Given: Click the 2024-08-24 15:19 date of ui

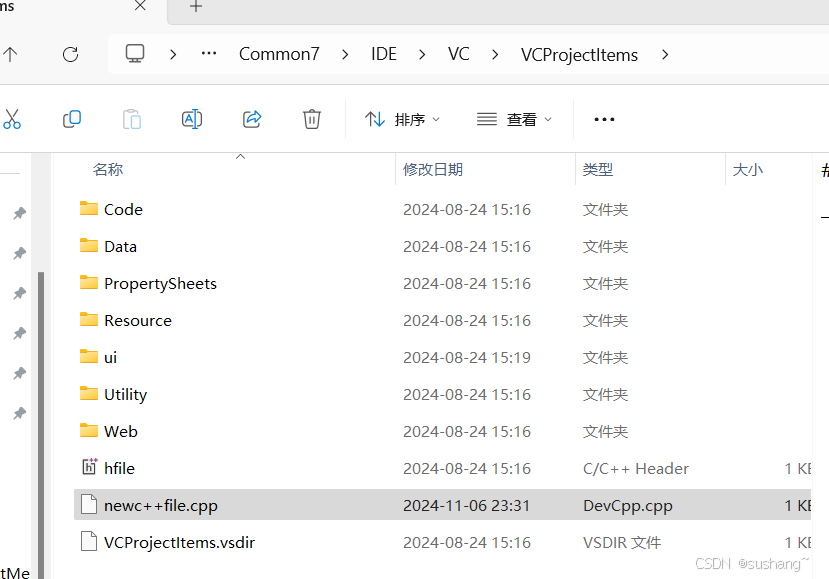Looking at the screenshot, I should (x=466, y=357).
